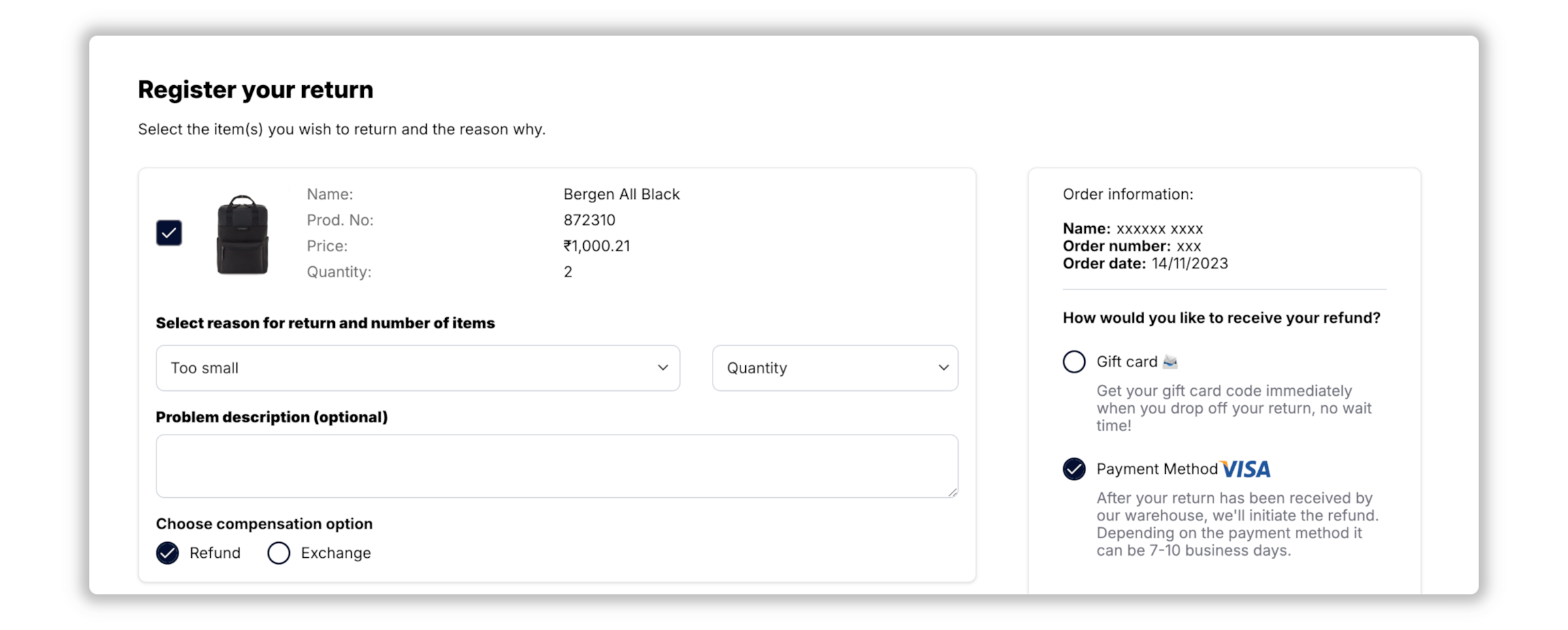Click the price ₹1,000.21

tap(596, 246)
